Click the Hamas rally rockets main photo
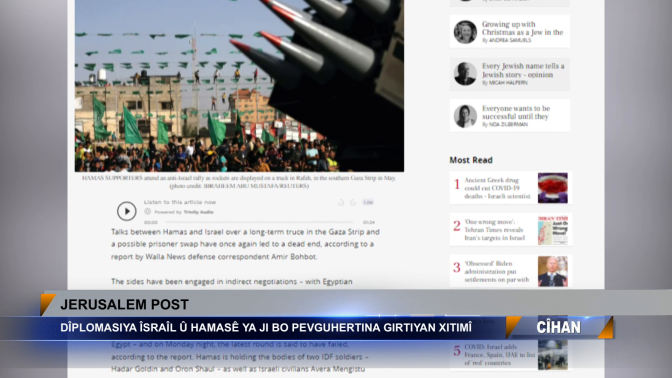This screenshot has width=672, height=378. (239, 86)
